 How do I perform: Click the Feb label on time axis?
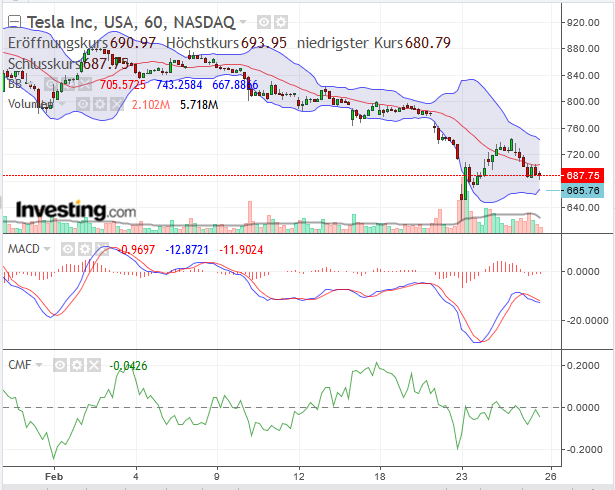tap(54, 477)
